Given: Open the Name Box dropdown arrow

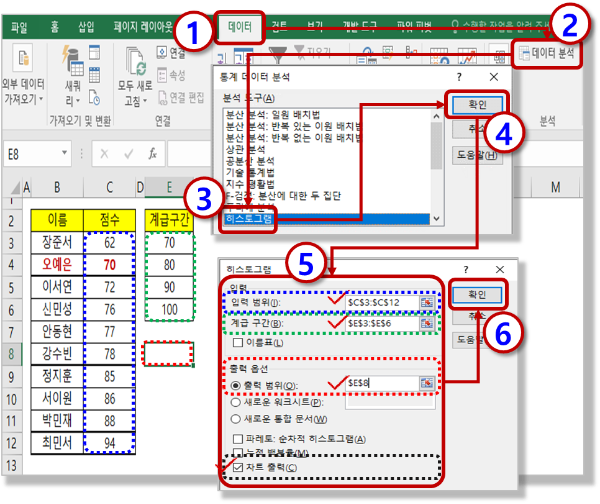Looking at the screenshot, I should click(65, 153).
